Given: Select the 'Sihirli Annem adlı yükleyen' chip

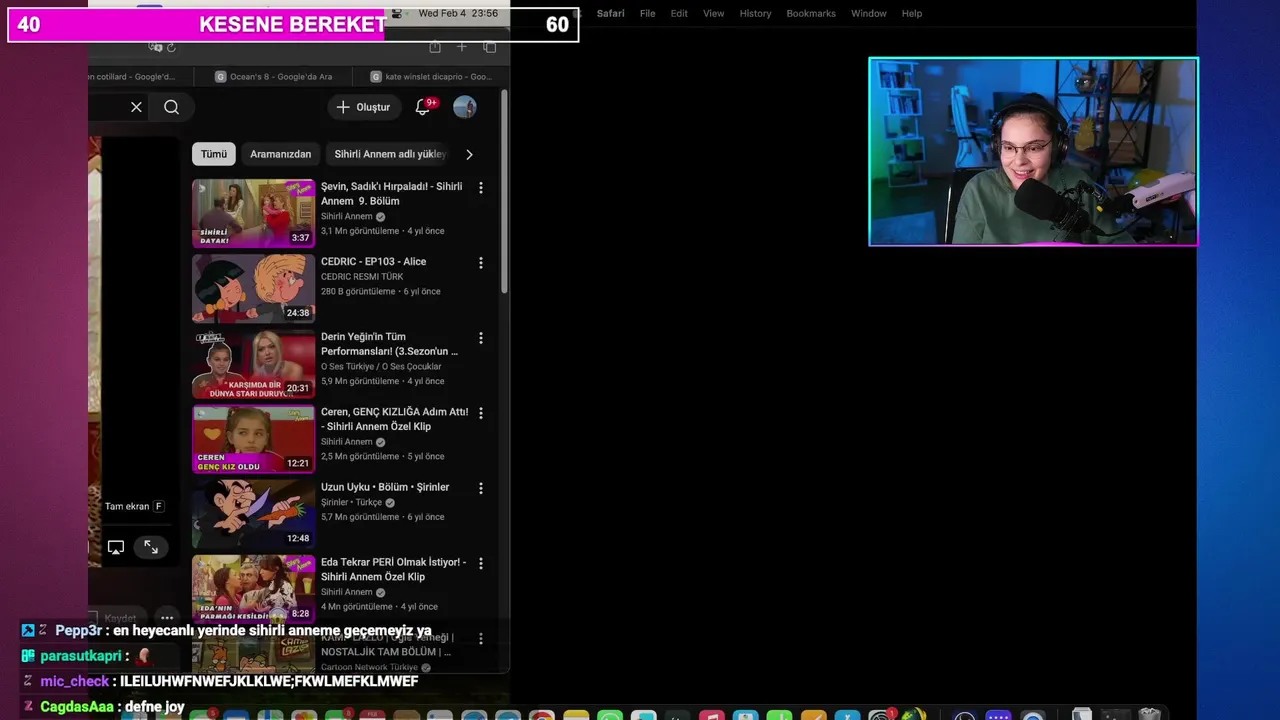Looking at the screenshot, I should [390, 154].
